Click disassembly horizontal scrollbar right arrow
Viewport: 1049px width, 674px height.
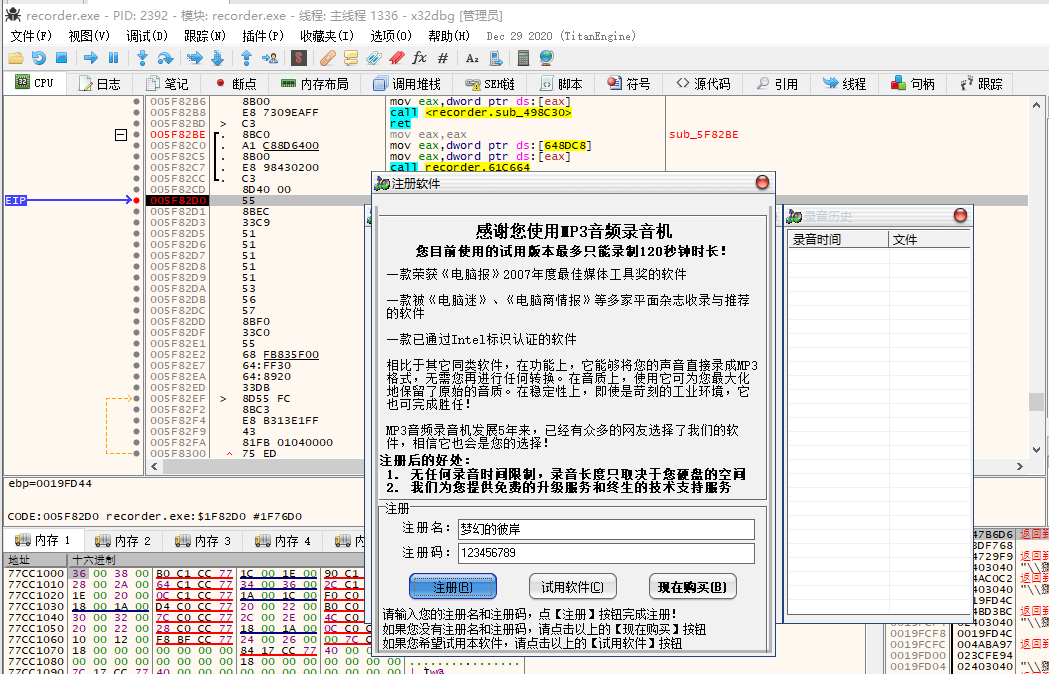coord(1020,467)
